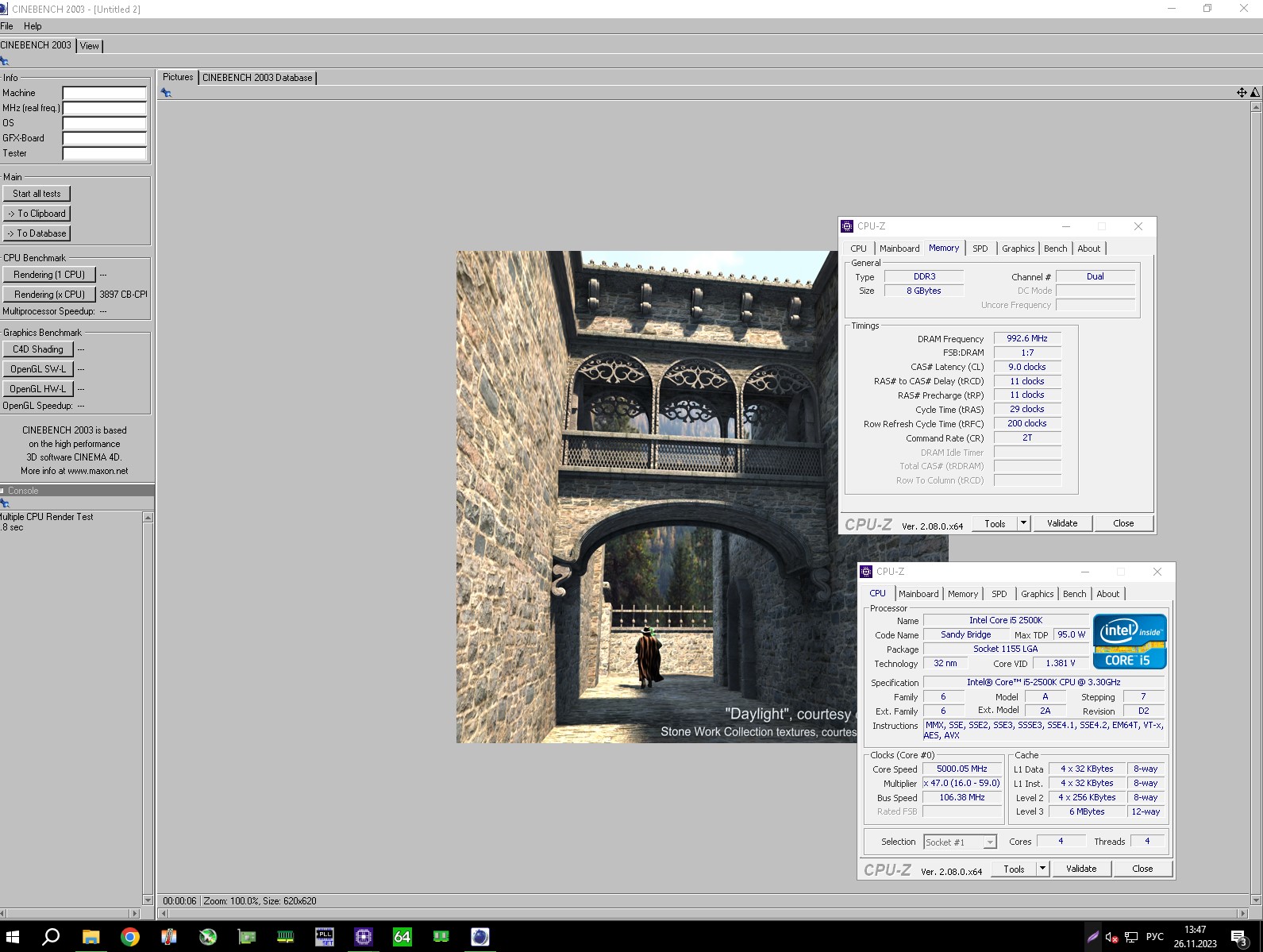Open the PLL SET app in taskbar
Viewport: 1263px width, 952px height.
tap(324, 937)
